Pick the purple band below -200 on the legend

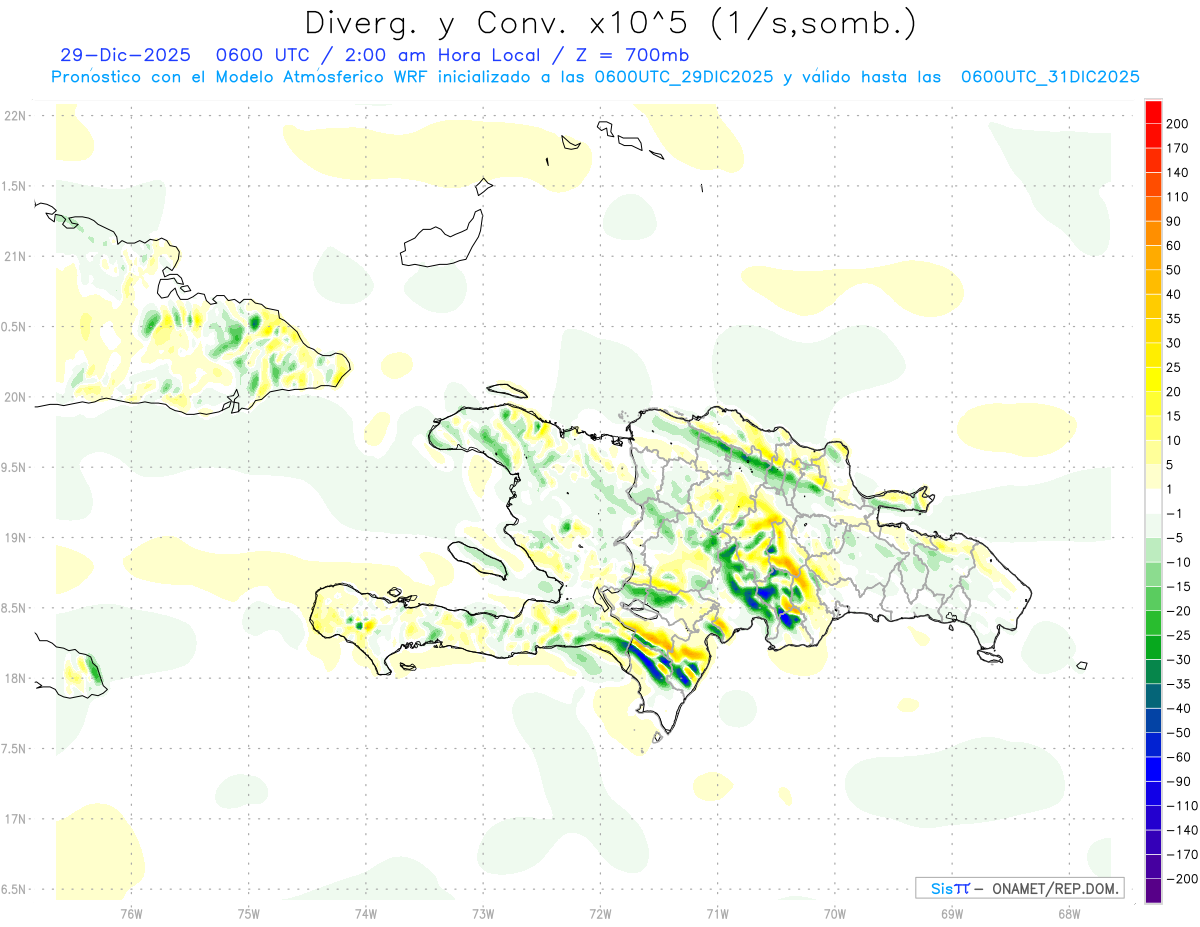tap(1154, 891)
